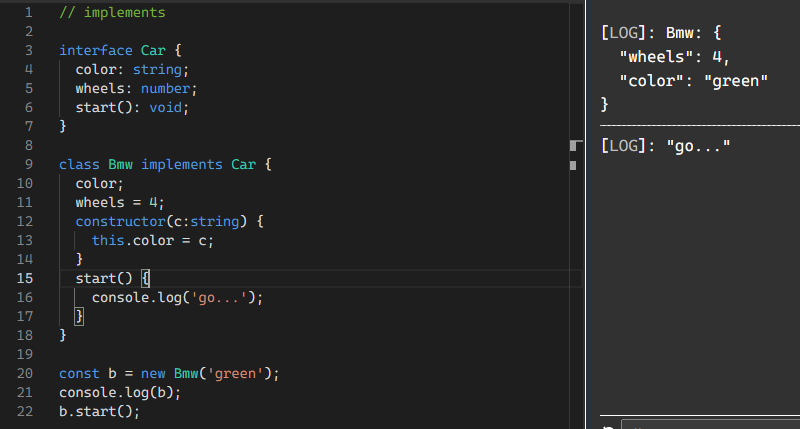The image size is (800, 429).
Task: Click 'constructor(c:string) {' line
Action: [x=169, y=221]
